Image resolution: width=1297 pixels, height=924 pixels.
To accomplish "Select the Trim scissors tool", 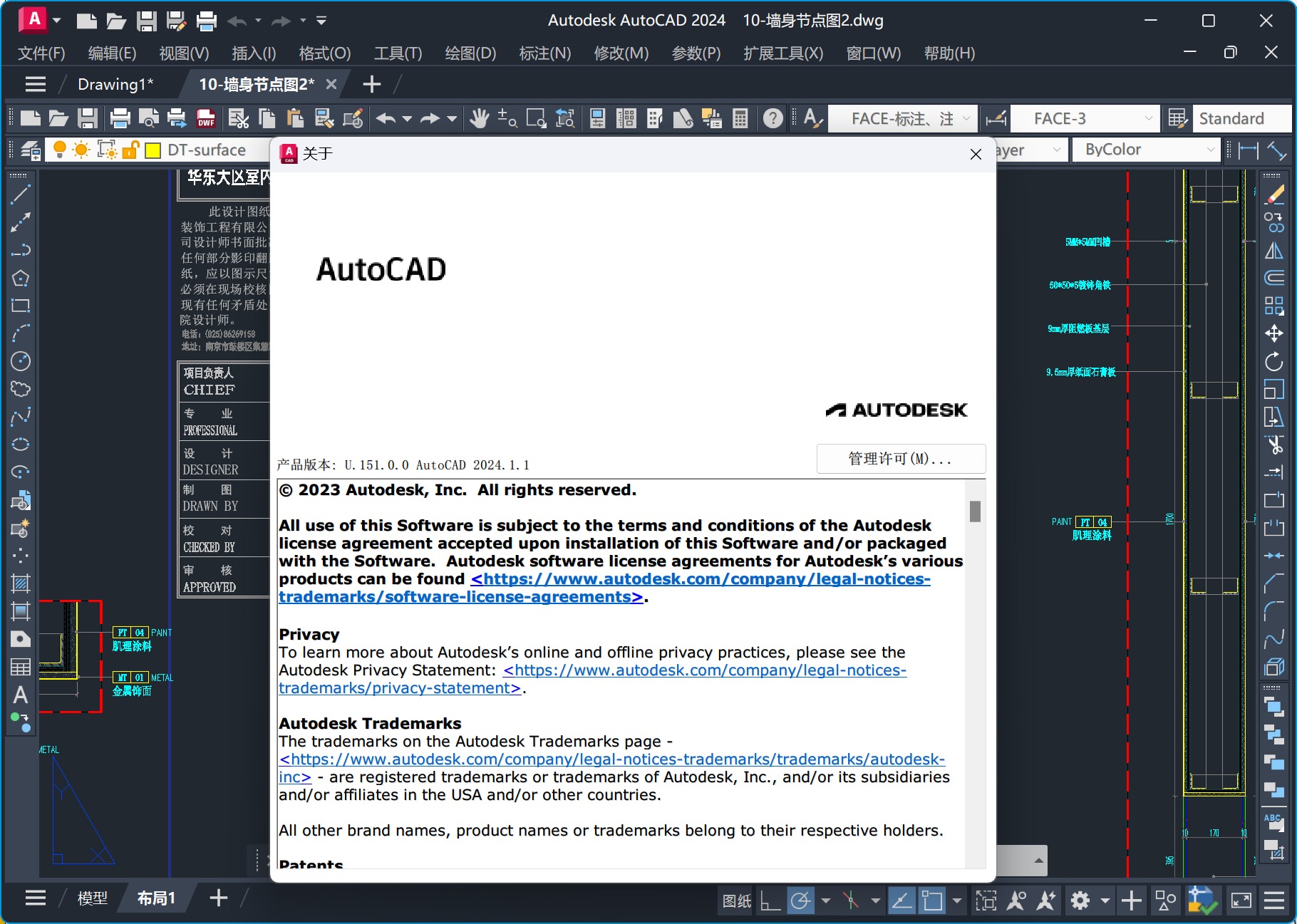I will (x=1274, y=445).
